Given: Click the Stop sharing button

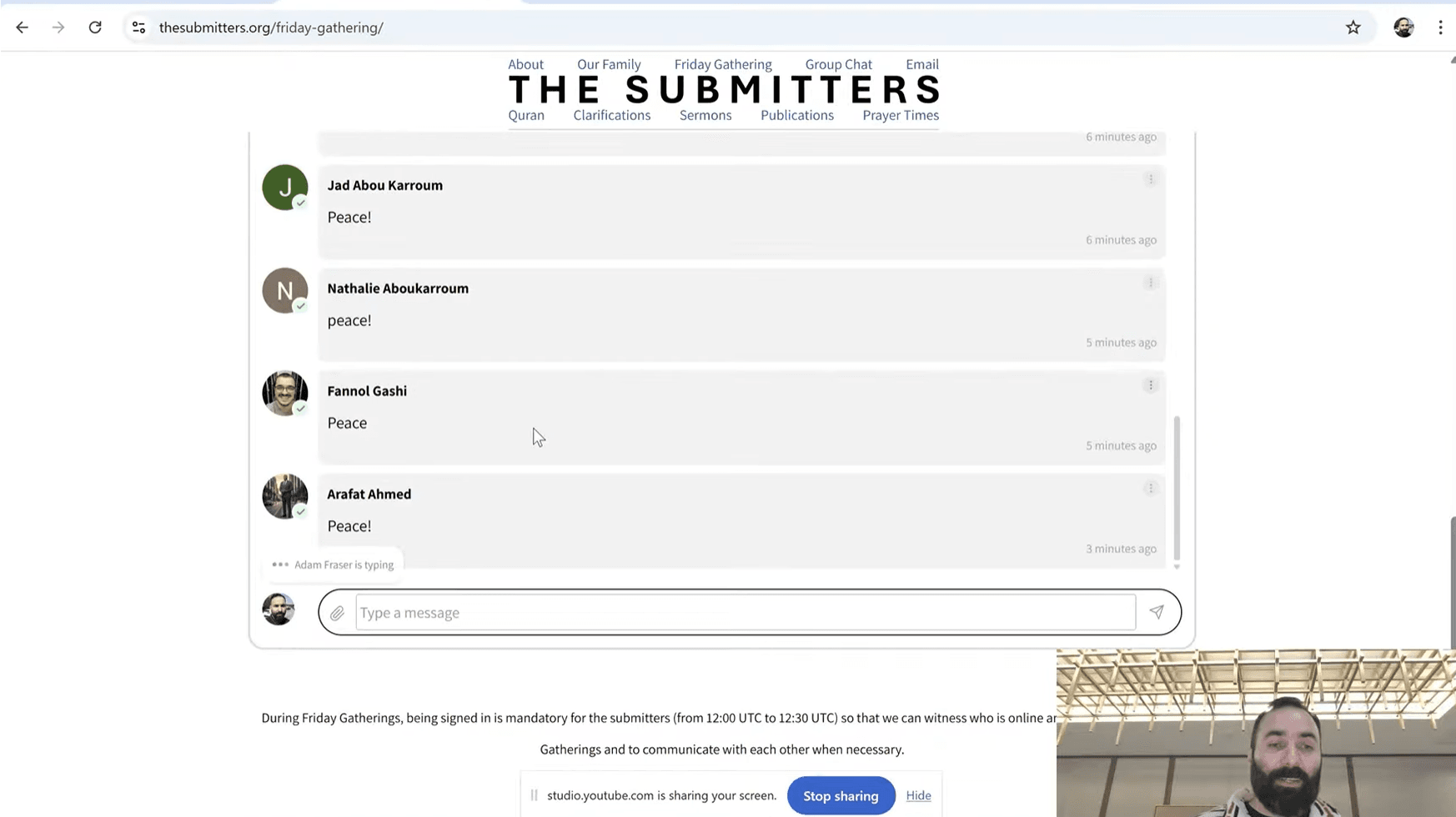Looking at the screenshot, I should coord(841,795).
